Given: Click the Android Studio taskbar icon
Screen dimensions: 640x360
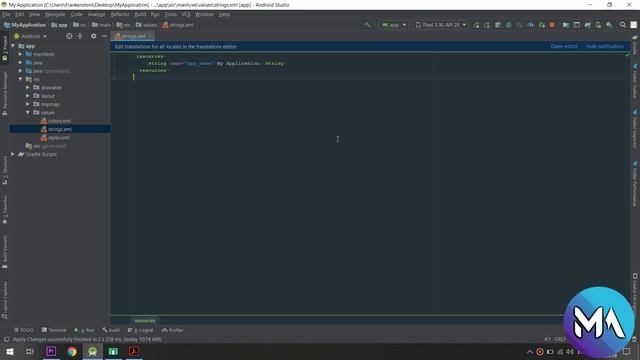Looking at the screenshot, I should [93, 351].
